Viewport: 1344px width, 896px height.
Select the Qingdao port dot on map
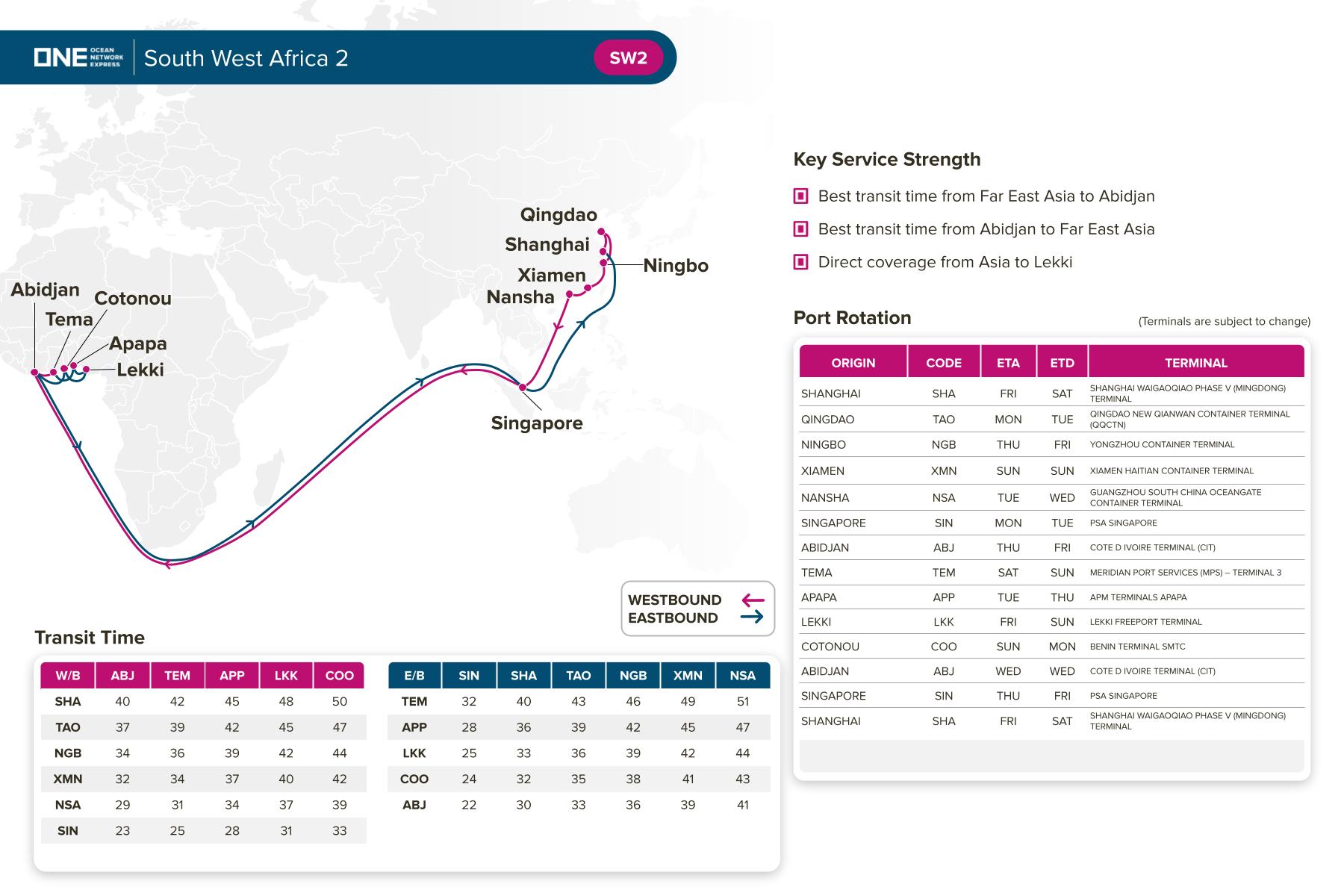pyautogui.click(x=601, y=231)
